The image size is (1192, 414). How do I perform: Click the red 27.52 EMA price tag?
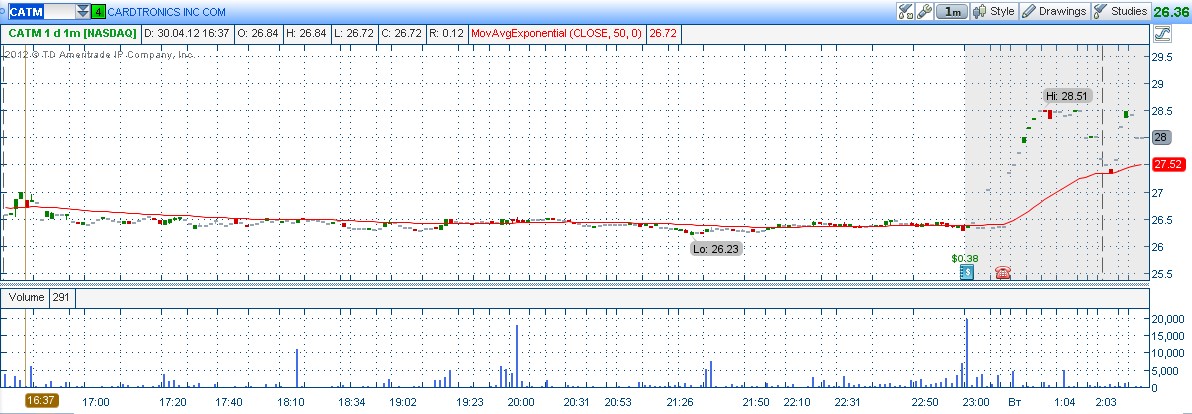[1167, 164]
